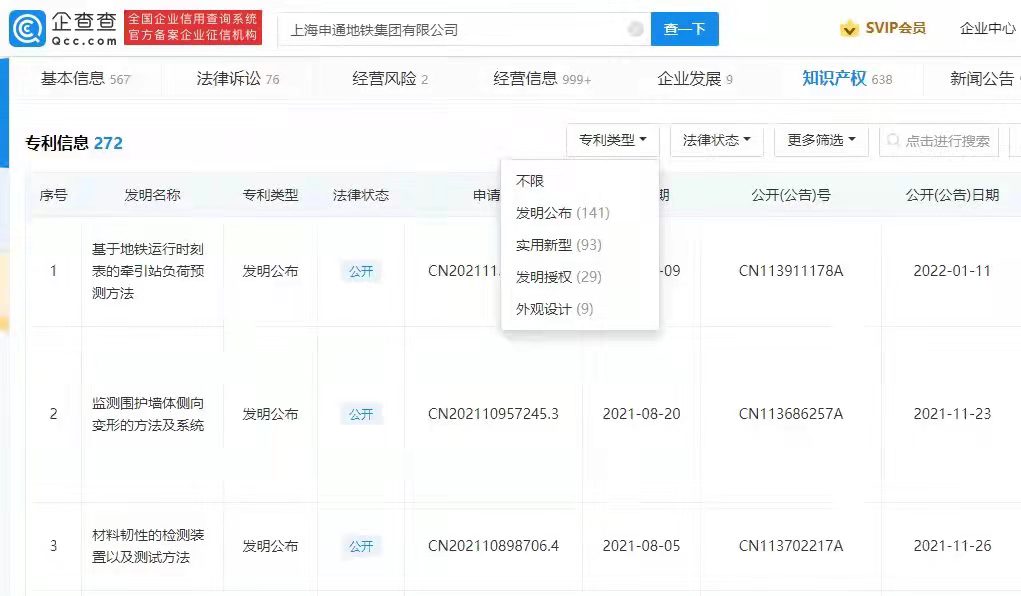The height and width of the screenshot is (596, 1021).
Task: Click the magnifier icon in patent search
Action: pyautogui.click(x=893, y=140)
